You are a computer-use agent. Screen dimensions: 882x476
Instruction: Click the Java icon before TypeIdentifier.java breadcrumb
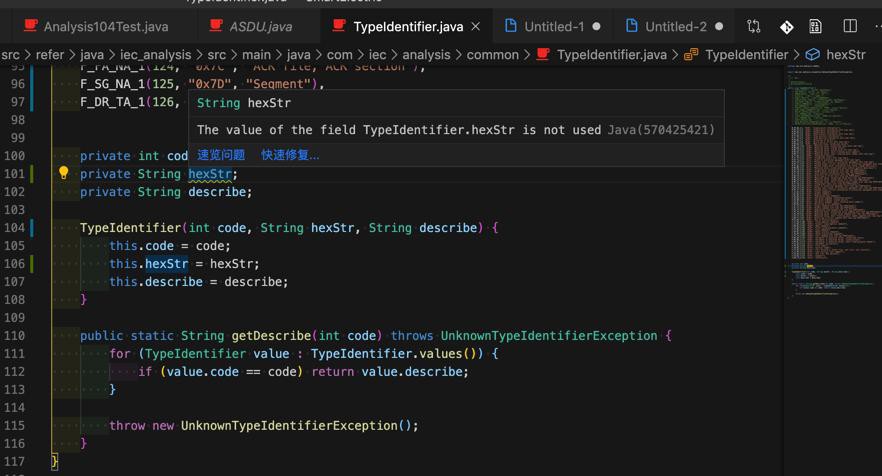coord(543,54)
